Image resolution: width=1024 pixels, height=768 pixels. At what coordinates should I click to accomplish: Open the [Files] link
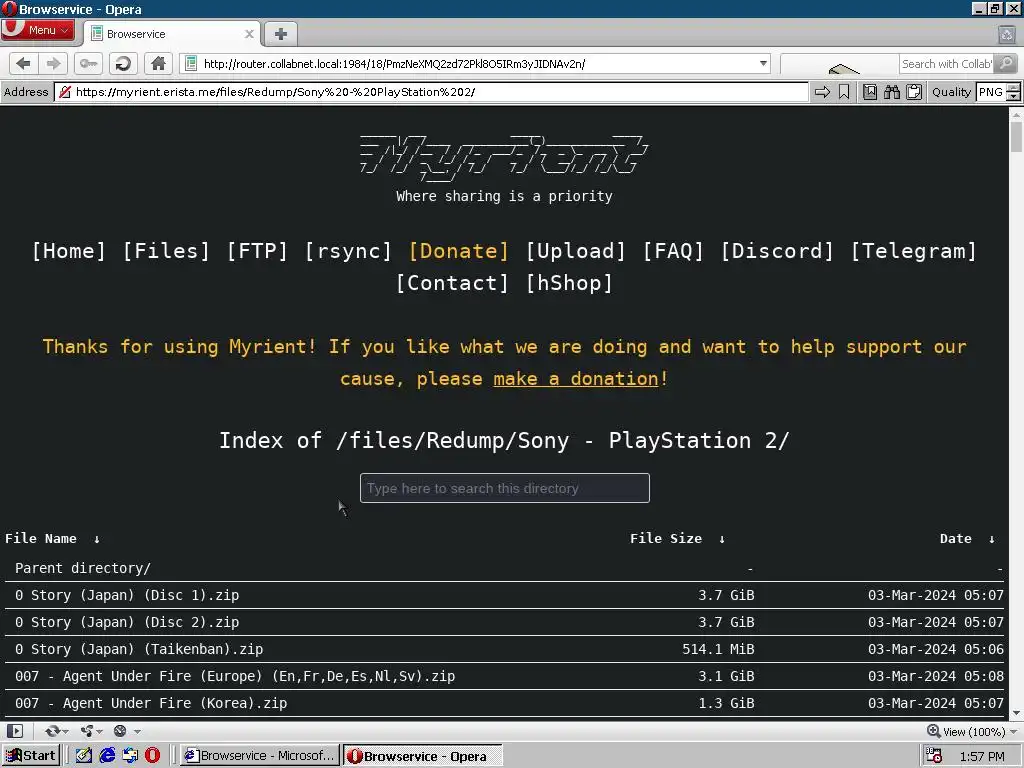(x=166, y=251)
